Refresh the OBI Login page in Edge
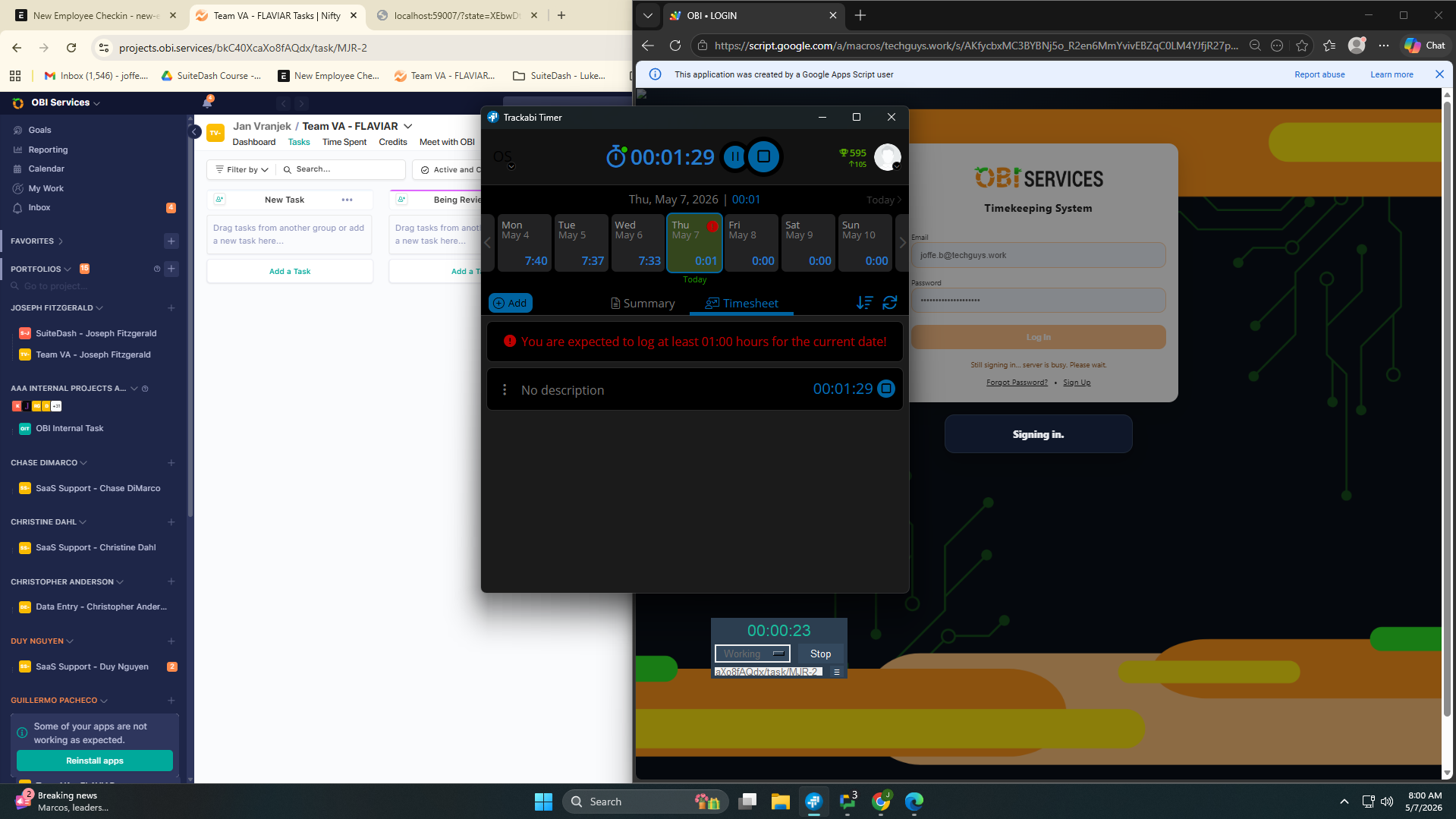The width and height of the screenshot is (1456, 819). point(675,46)
